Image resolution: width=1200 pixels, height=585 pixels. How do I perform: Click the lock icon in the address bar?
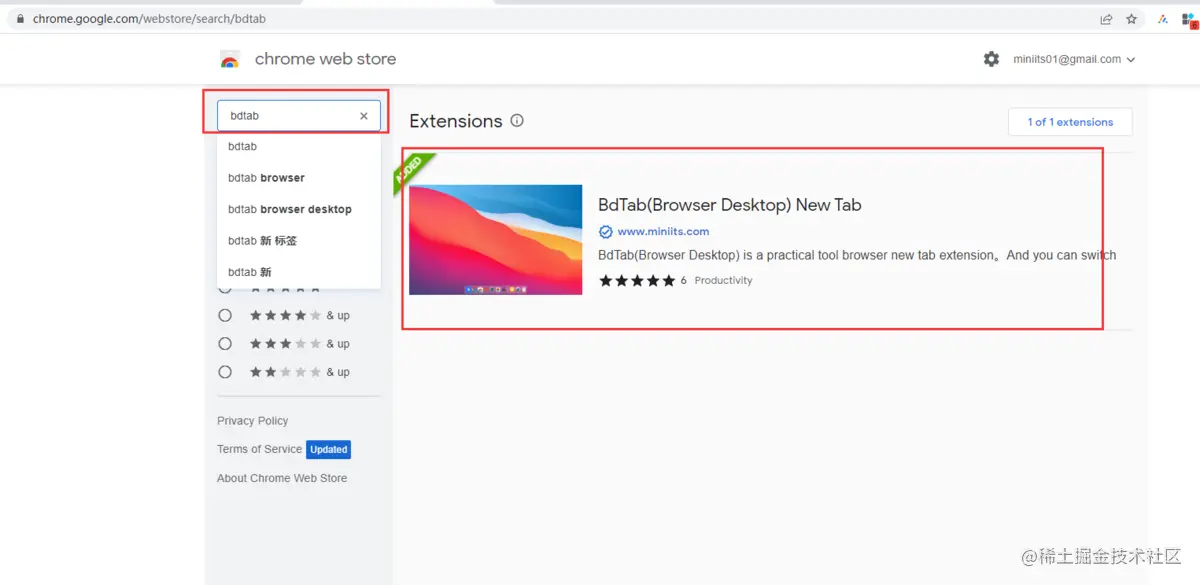(x=20, y=18)
